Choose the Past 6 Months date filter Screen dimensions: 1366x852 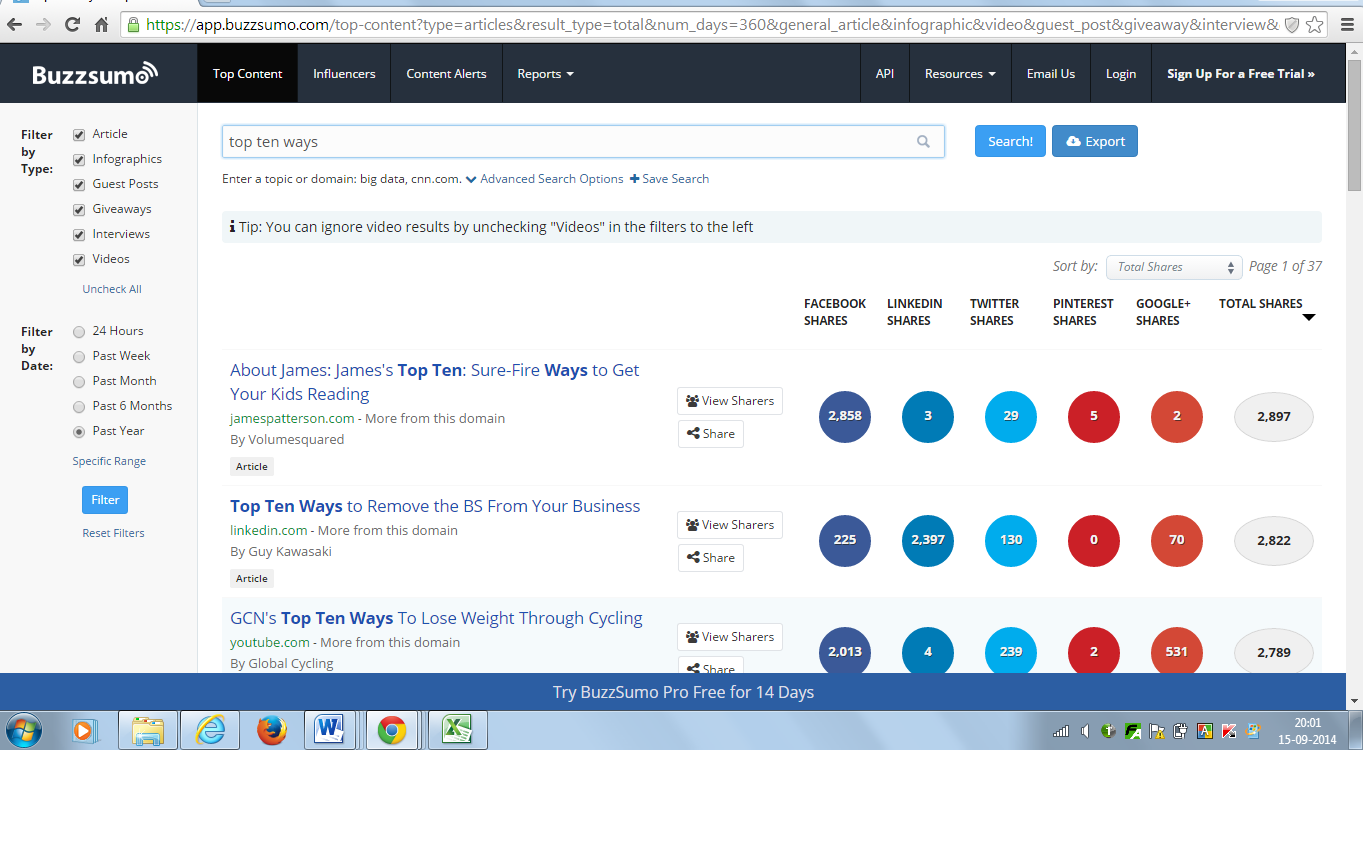click(79, 406)
